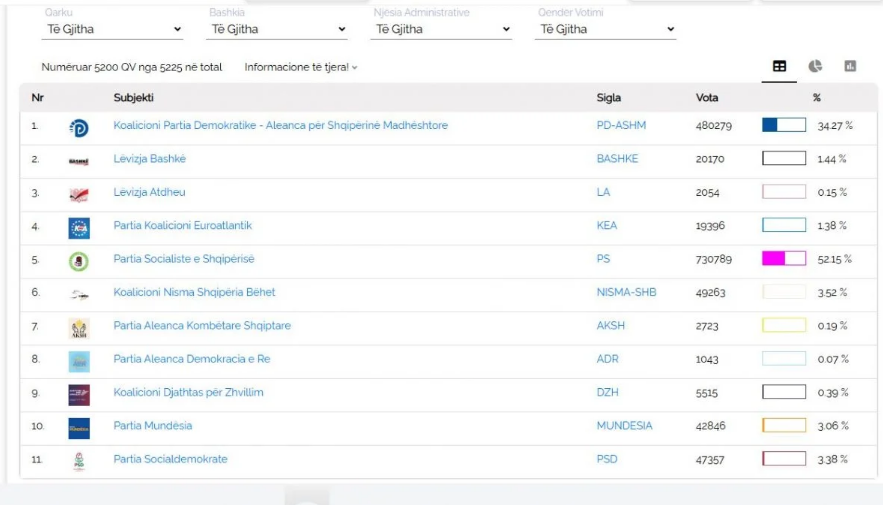Image resolution: width=883 pixels, height=505 pixels.
Task: Click the Partia Socialiste logo icon
Action: click(x=79, y=261)
